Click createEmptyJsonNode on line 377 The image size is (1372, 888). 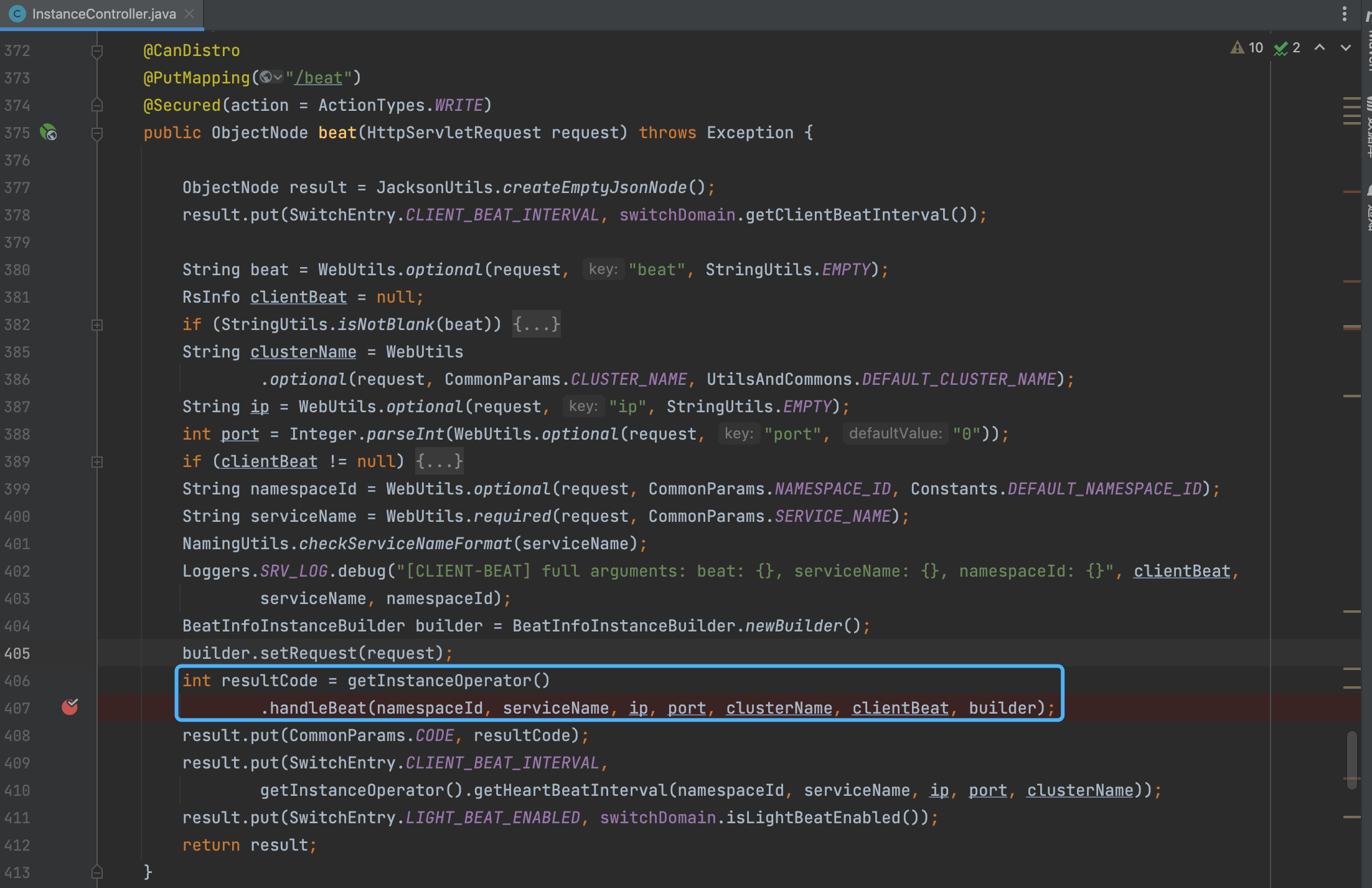(594, 187)
